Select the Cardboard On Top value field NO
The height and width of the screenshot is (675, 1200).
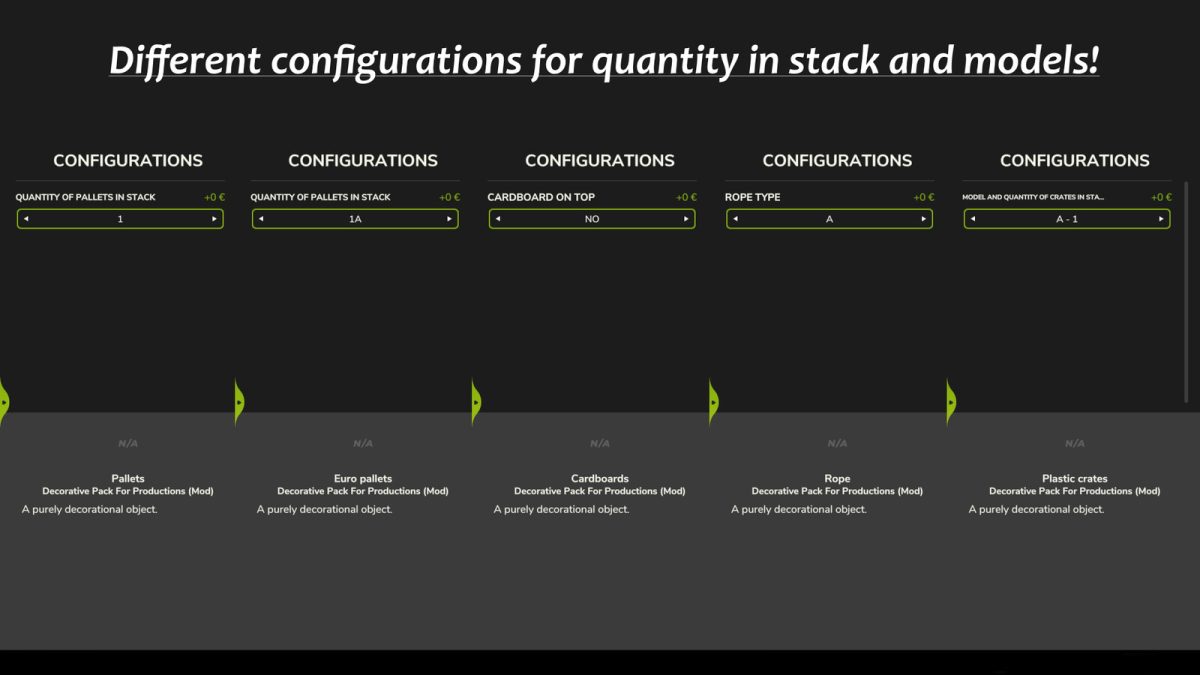click(592, 219)
